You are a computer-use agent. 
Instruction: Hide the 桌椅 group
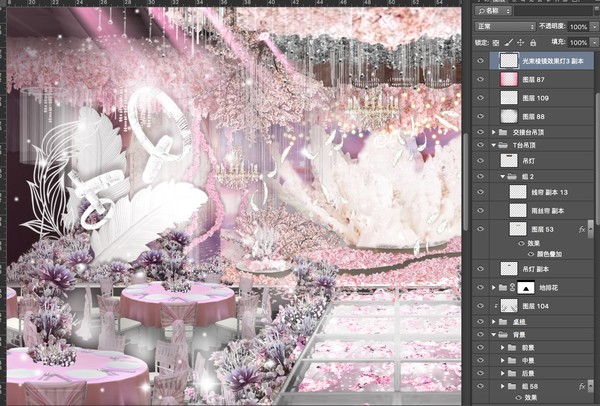pyautogui.click(x=481, y=322)
